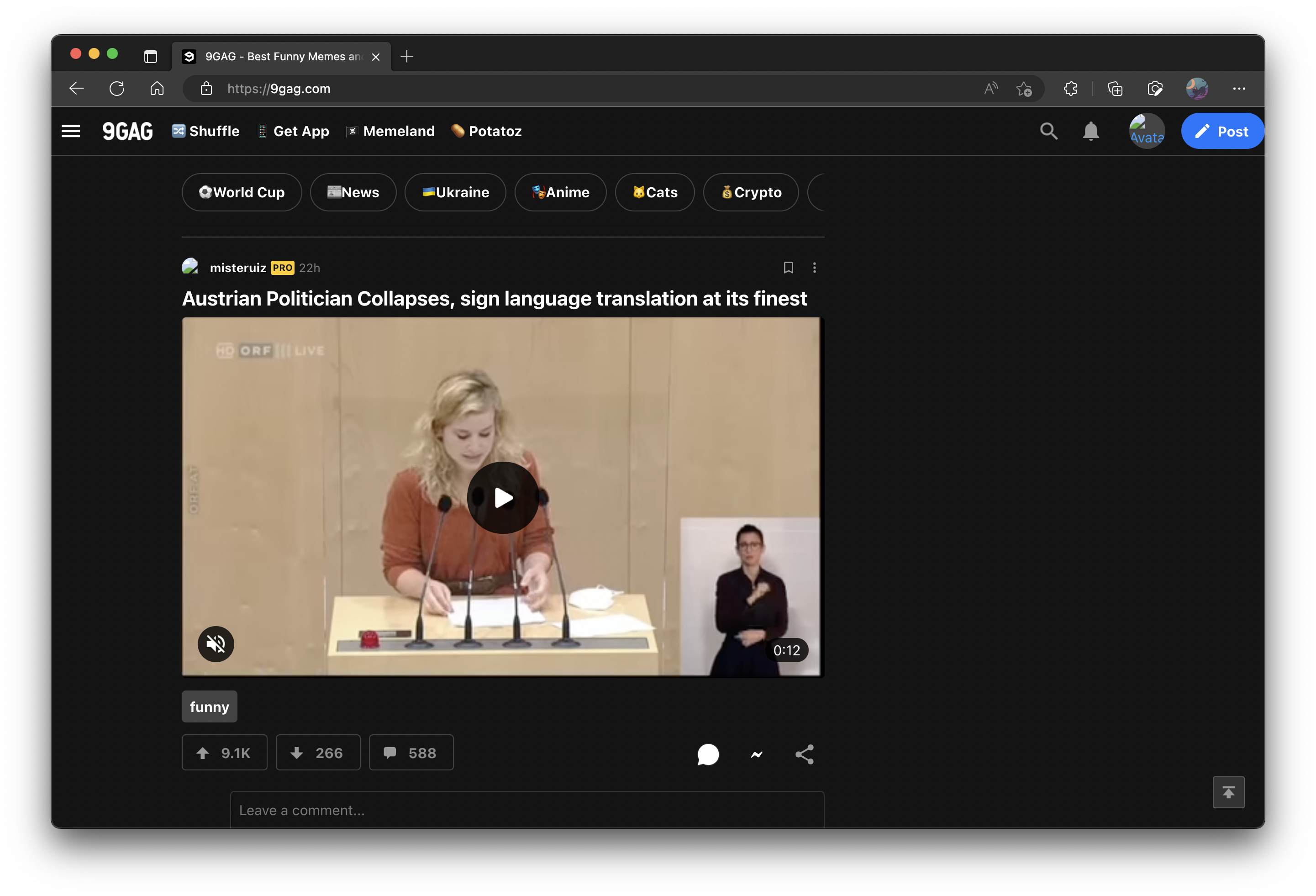Click the search magnifier icon
1316x896 pixels.
point(1048,132)
